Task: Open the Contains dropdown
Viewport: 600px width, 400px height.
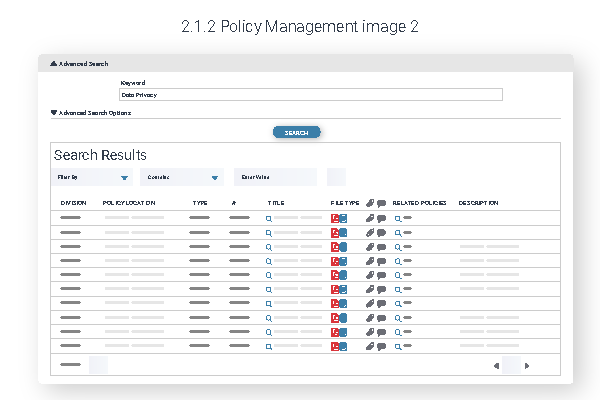Action: pyautogui.click(x=182, y=177)
